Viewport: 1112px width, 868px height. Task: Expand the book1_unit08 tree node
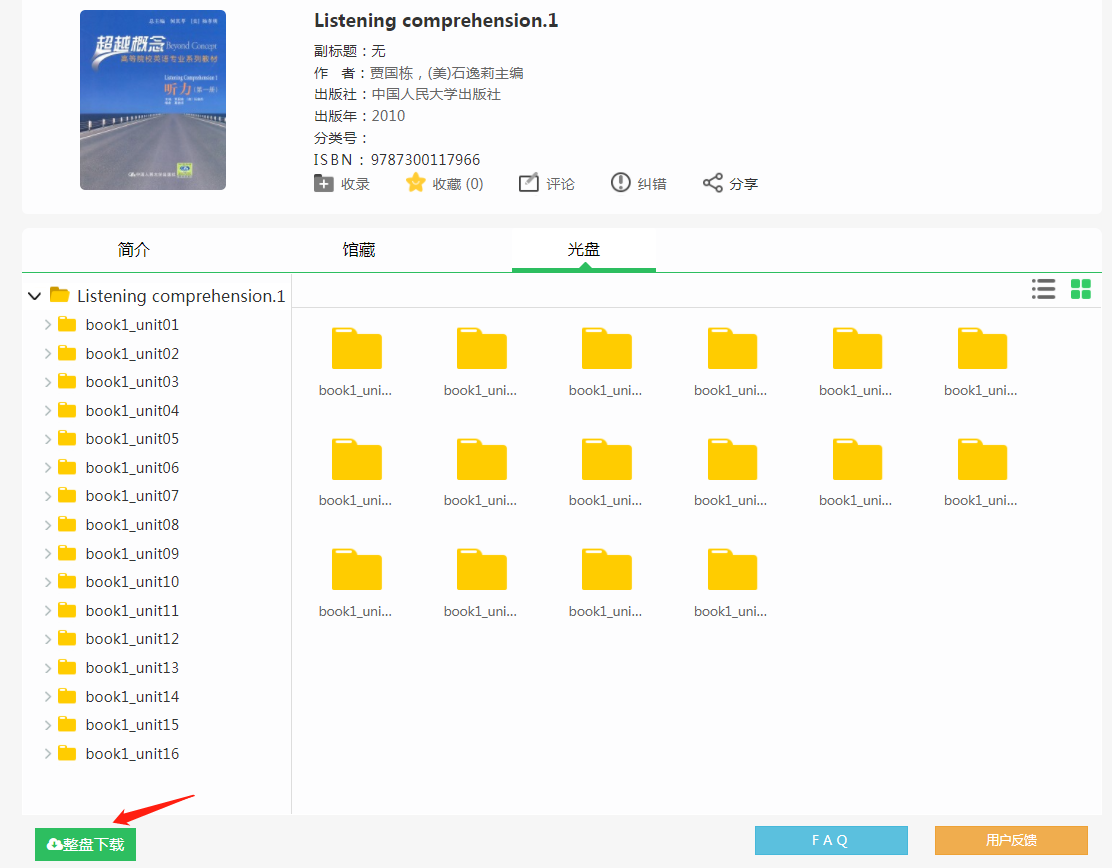[48, 525]
